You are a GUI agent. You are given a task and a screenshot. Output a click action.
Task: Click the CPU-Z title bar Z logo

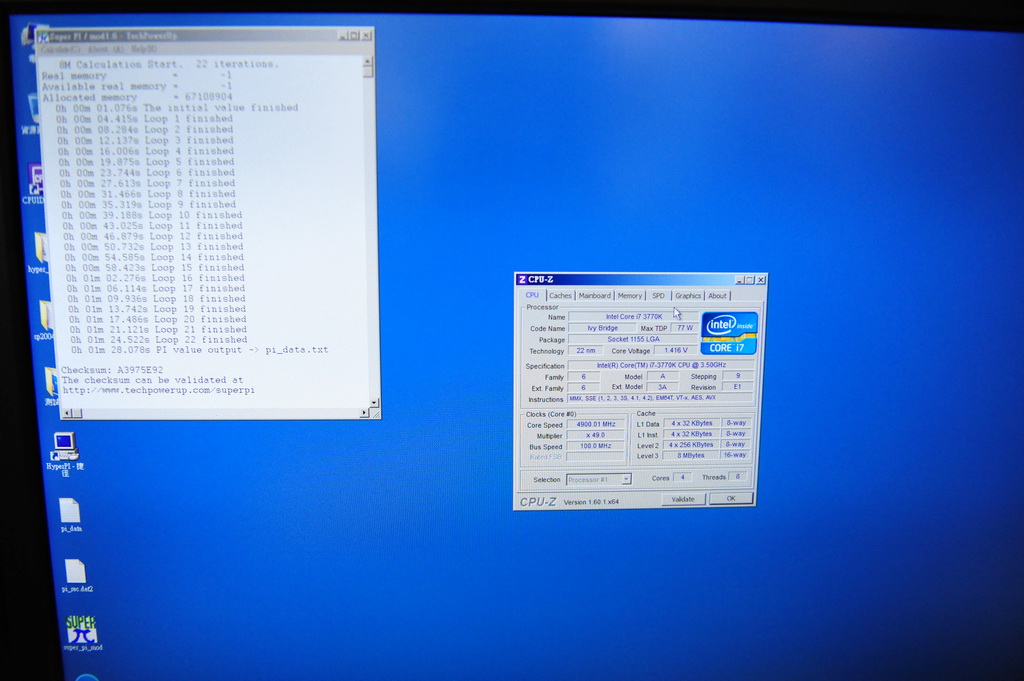pyautogui.click(x=522, y=279)
